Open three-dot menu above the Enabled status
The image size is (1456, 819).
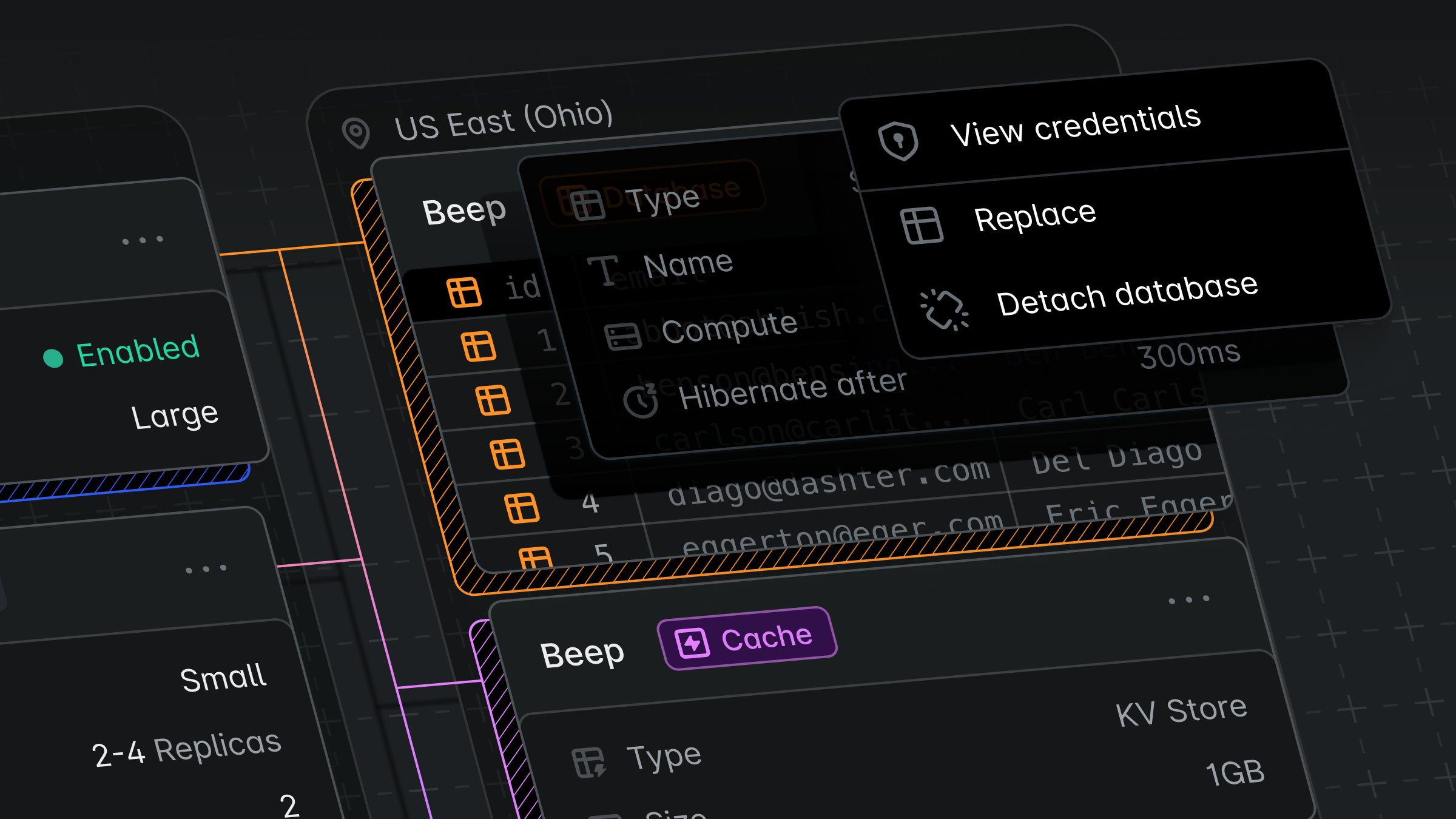click(143, 240)
